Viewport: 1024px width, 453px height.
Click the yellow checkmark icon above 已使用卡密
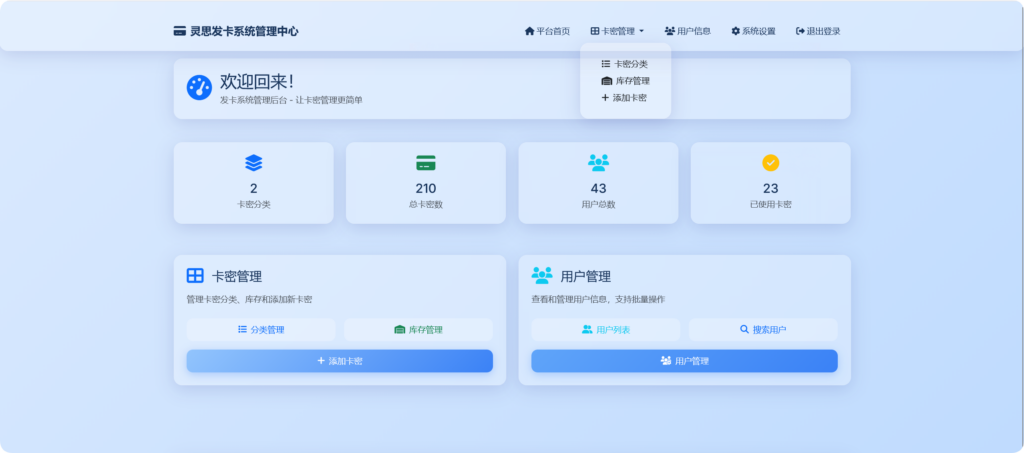click(x=770, y=162)
